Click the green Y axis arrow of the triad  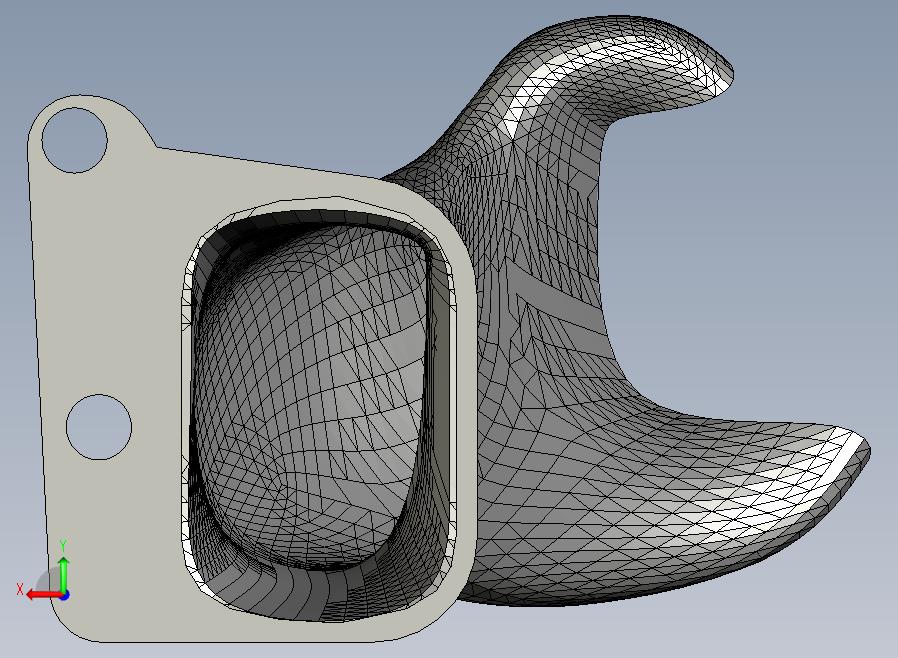coord(64,574)
